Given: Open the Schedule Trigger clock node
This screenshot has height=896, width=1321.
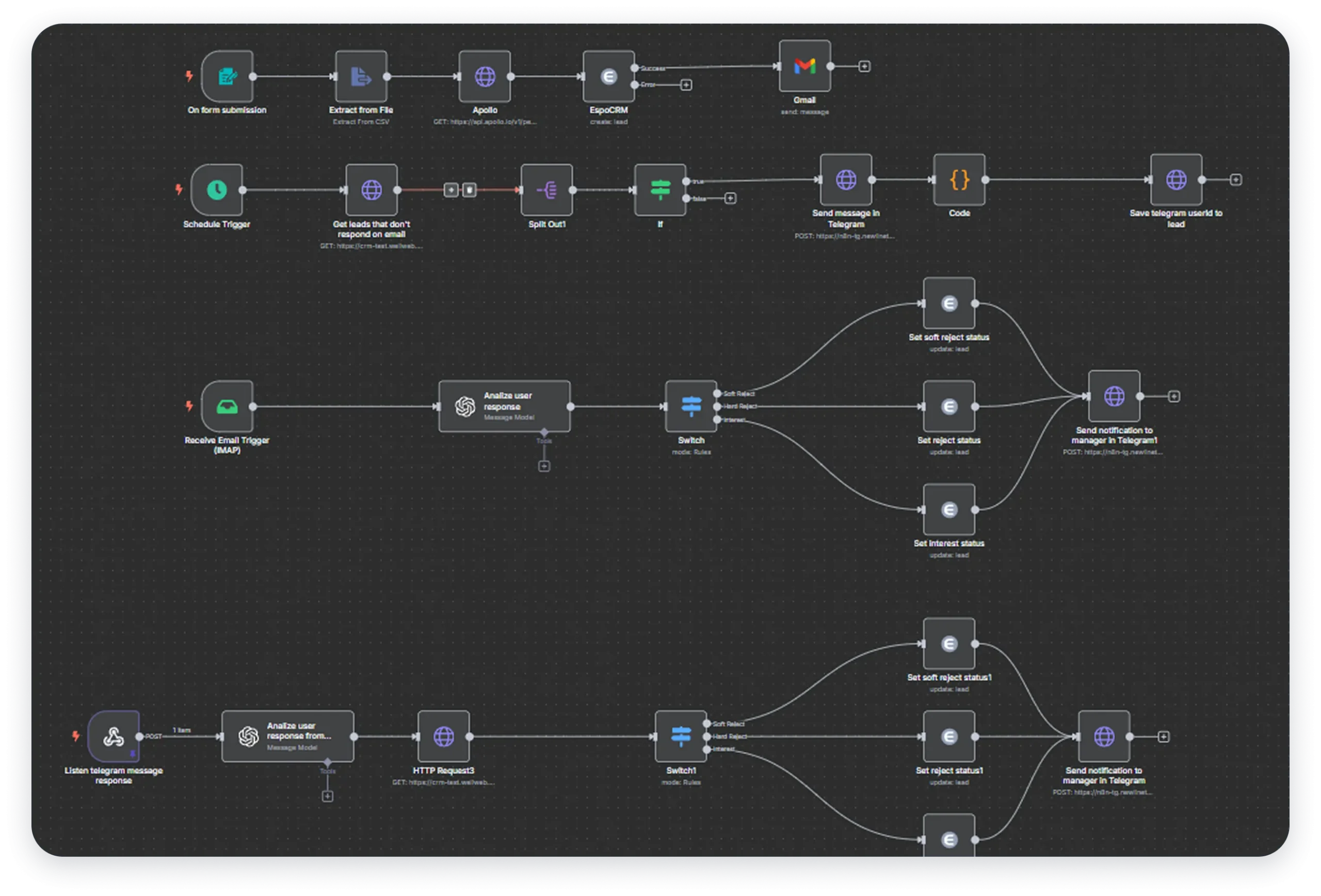Looking at the screenshot, I should (217, 190).
